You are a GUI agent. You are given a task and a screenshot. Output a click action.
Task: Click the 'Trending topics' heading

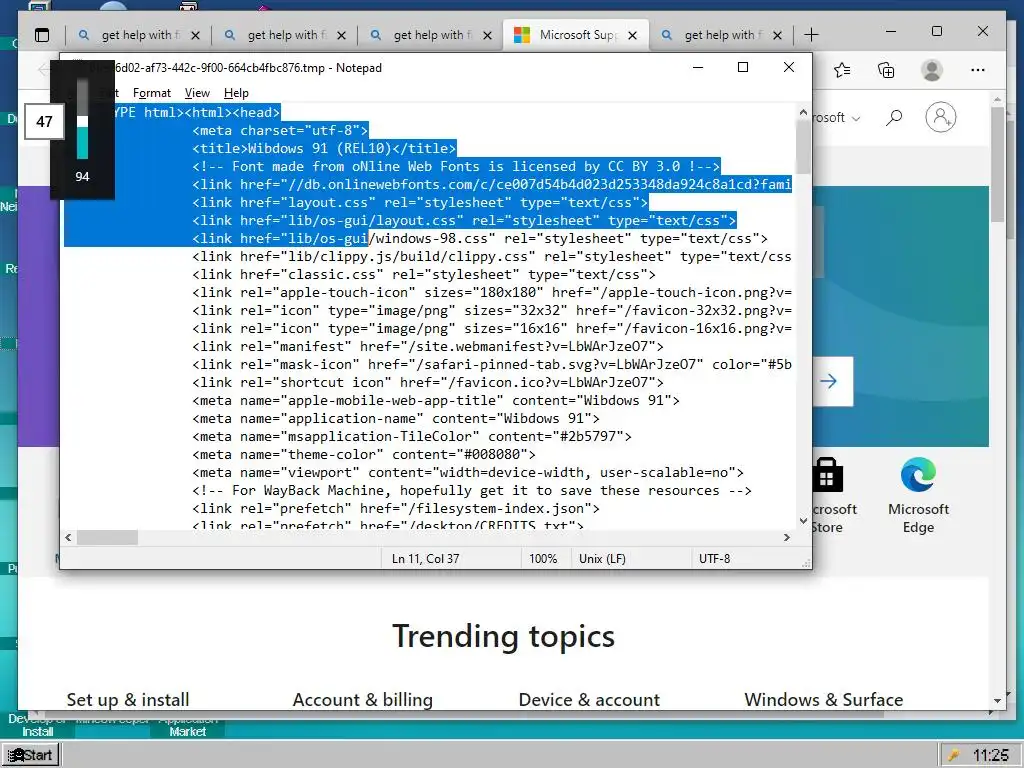504,636
